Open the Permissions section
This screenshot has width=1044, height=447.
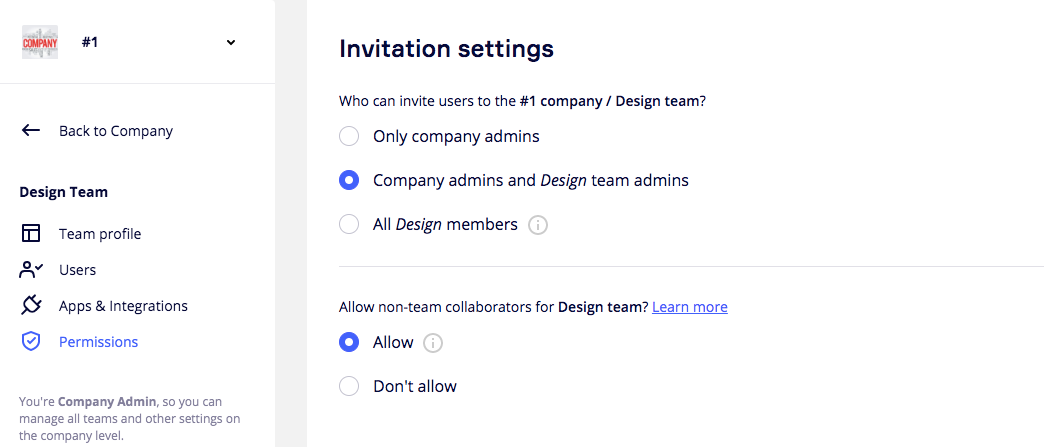(98, 342)
